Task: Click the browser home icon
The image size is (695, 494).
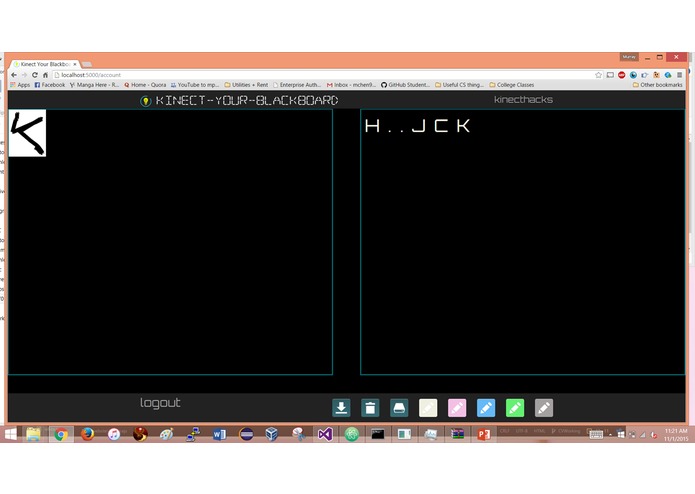Action: (x=45, y=75)
